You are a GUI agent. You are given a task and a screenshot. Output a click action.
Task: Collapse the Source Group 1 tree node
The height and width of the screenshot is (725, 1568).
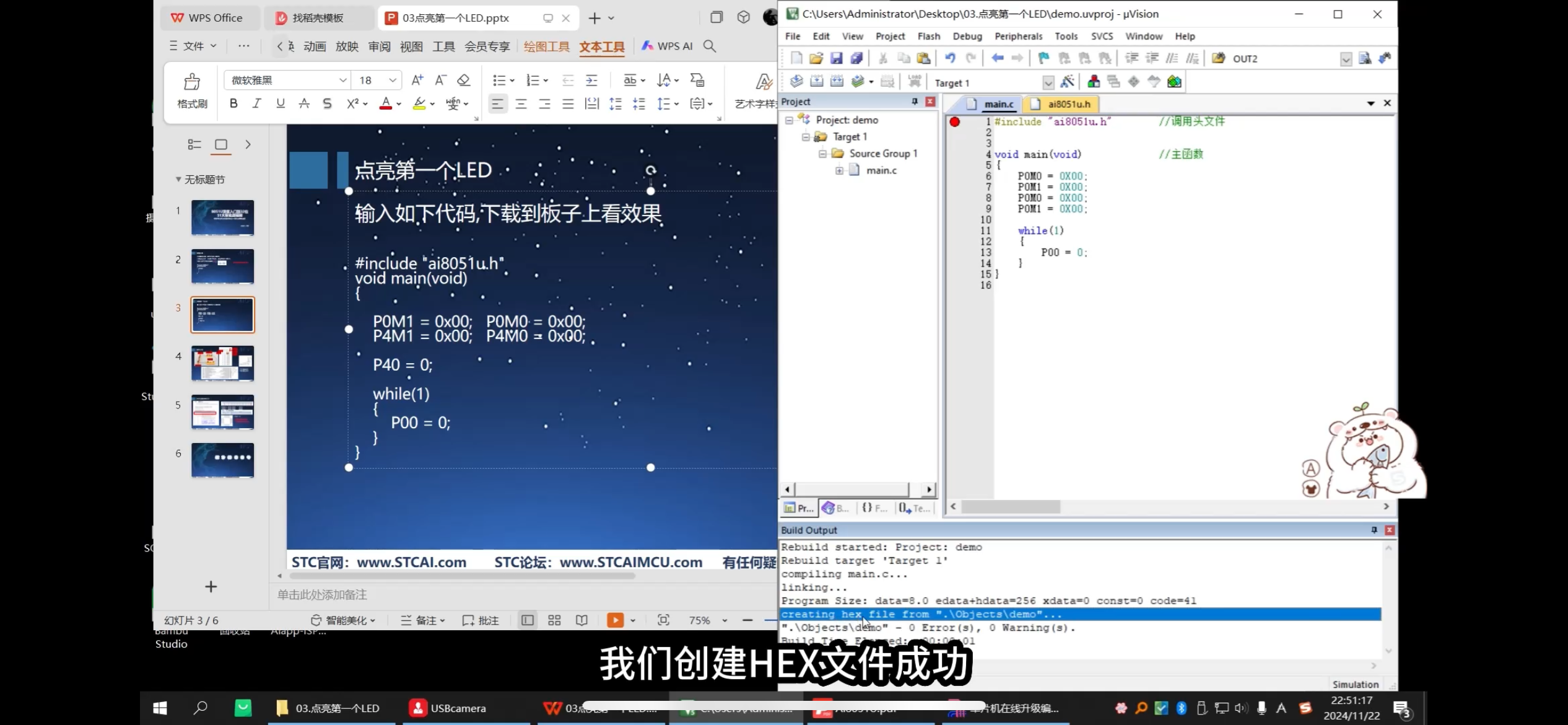pyautogui.click(x=822, y=154)
